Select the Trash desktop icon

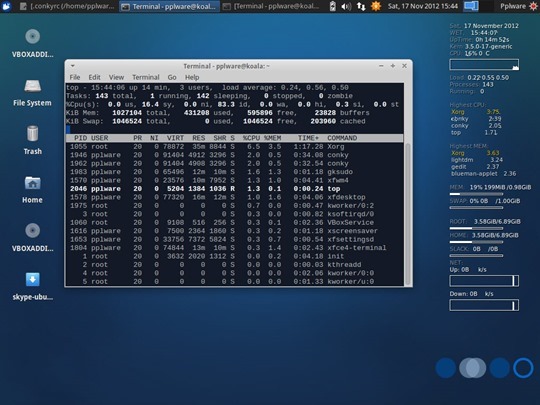(32, 140)
